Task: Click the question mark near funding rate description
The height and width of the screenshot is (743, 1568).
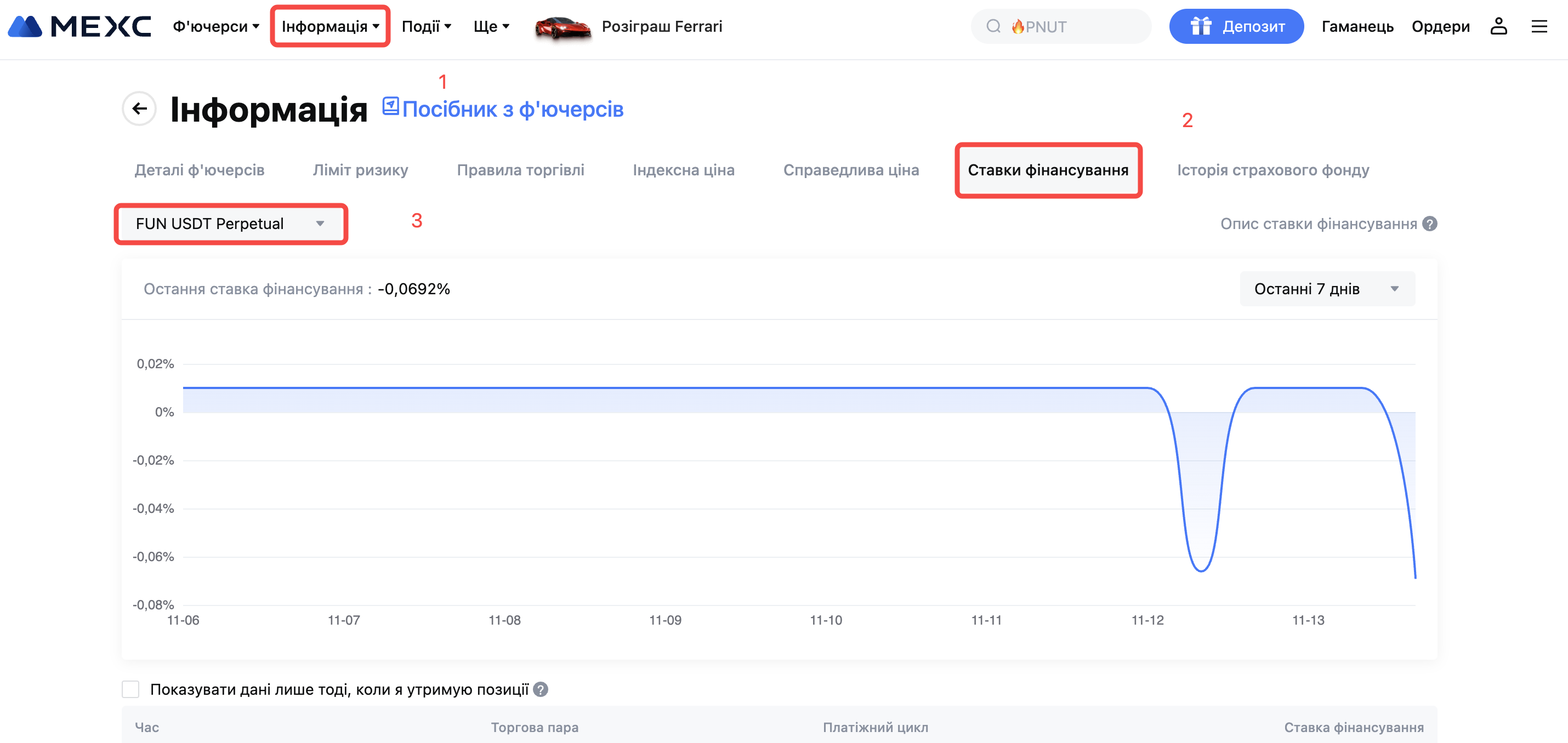Action: pos(1430,224)
